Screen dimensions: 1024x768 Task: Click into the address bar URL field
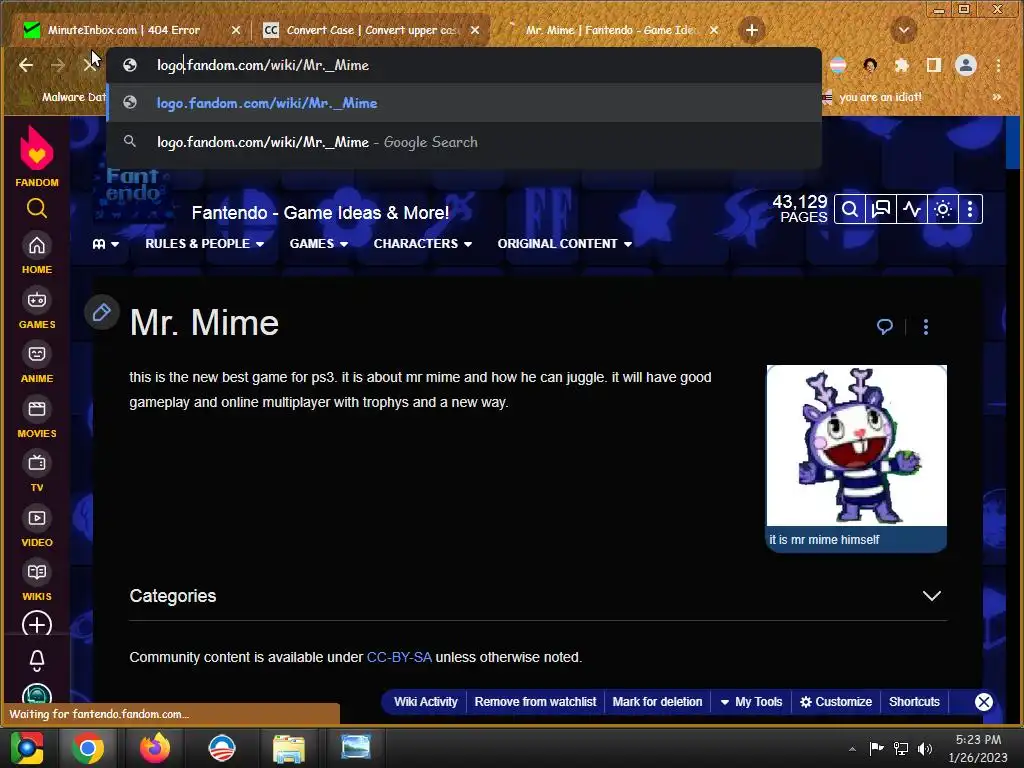pos(464,65)
